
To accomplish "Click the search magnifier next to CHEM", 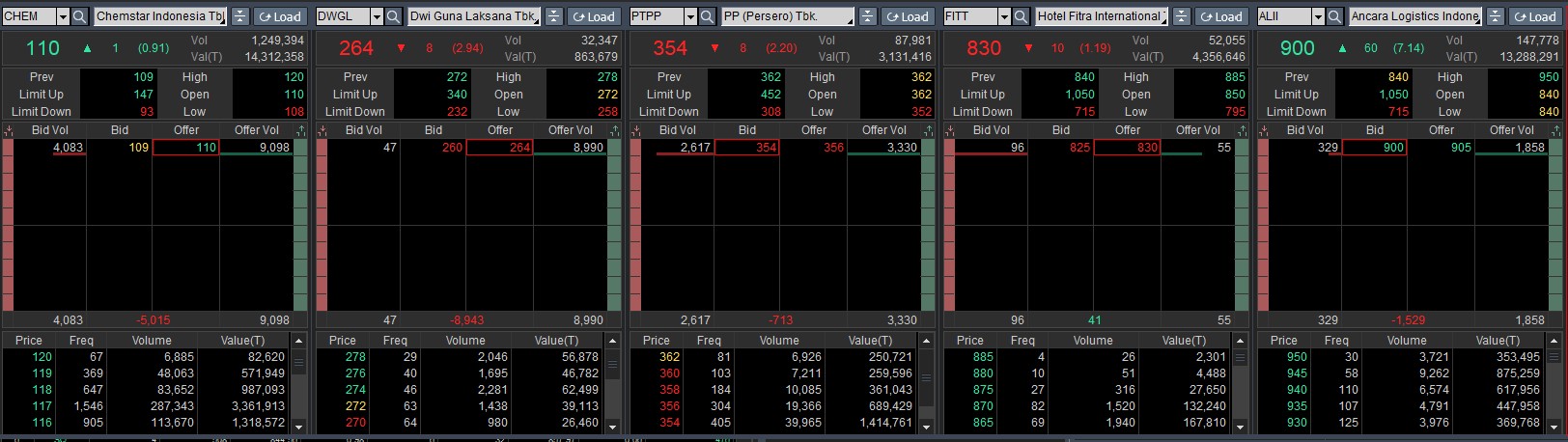I will [80, 16].
